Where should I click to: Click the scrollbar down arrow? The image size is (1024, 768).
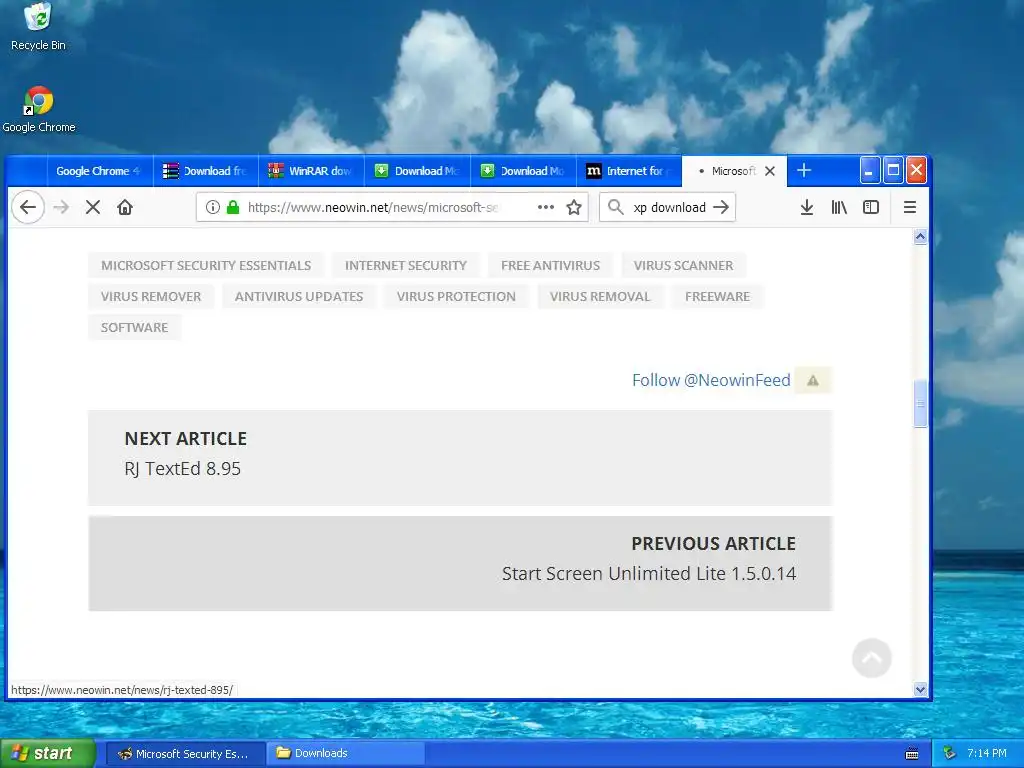920,690
